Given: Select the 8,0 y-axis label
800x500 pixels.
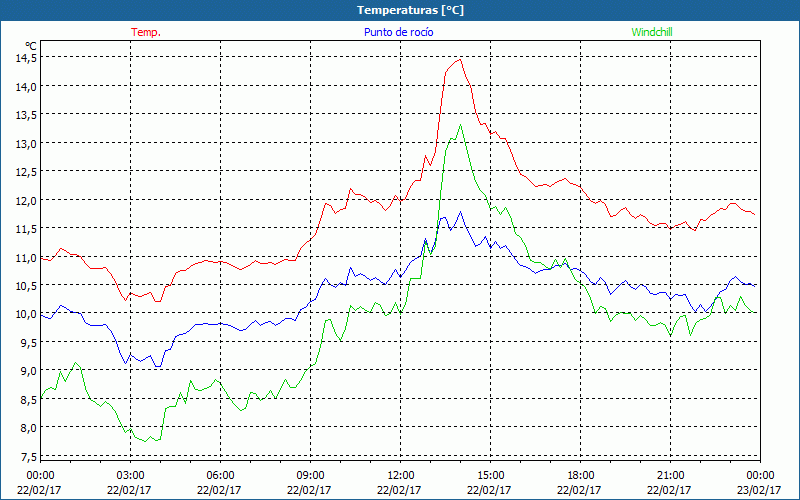Looking at the screenshot, I should [x=28, y=429].
